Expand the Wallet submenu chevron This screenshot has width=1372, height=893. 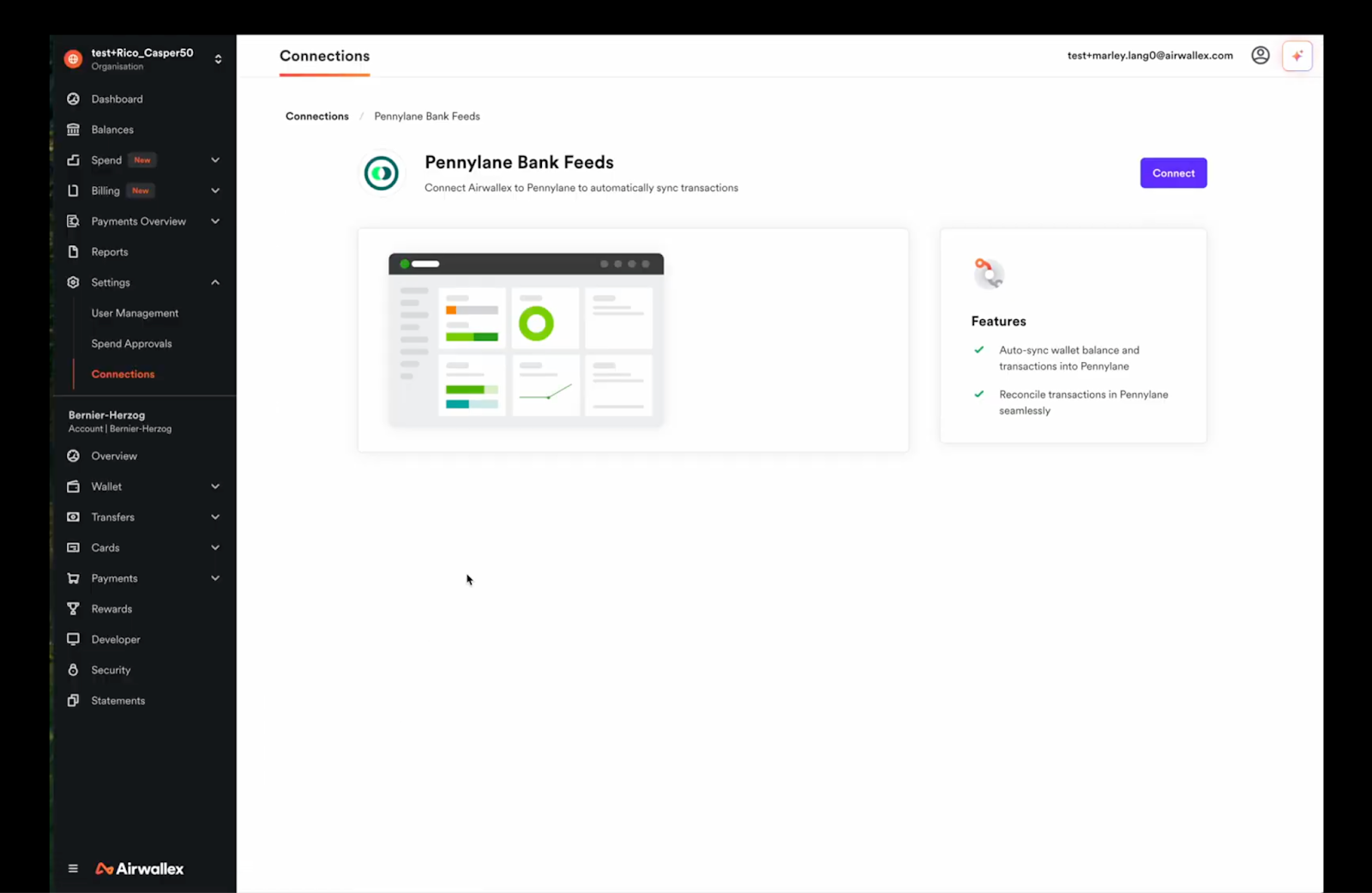click(215, 486)
